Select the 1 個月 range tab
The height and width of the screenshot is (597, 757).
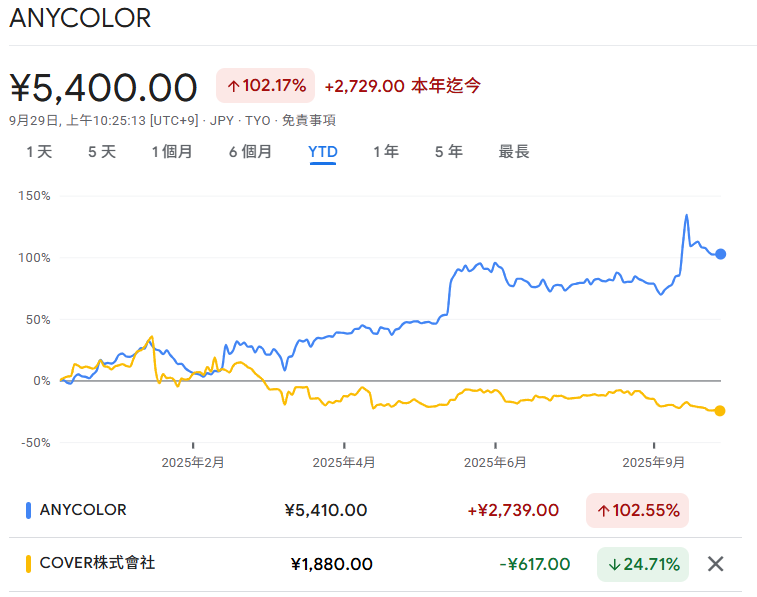pos(172,152)
